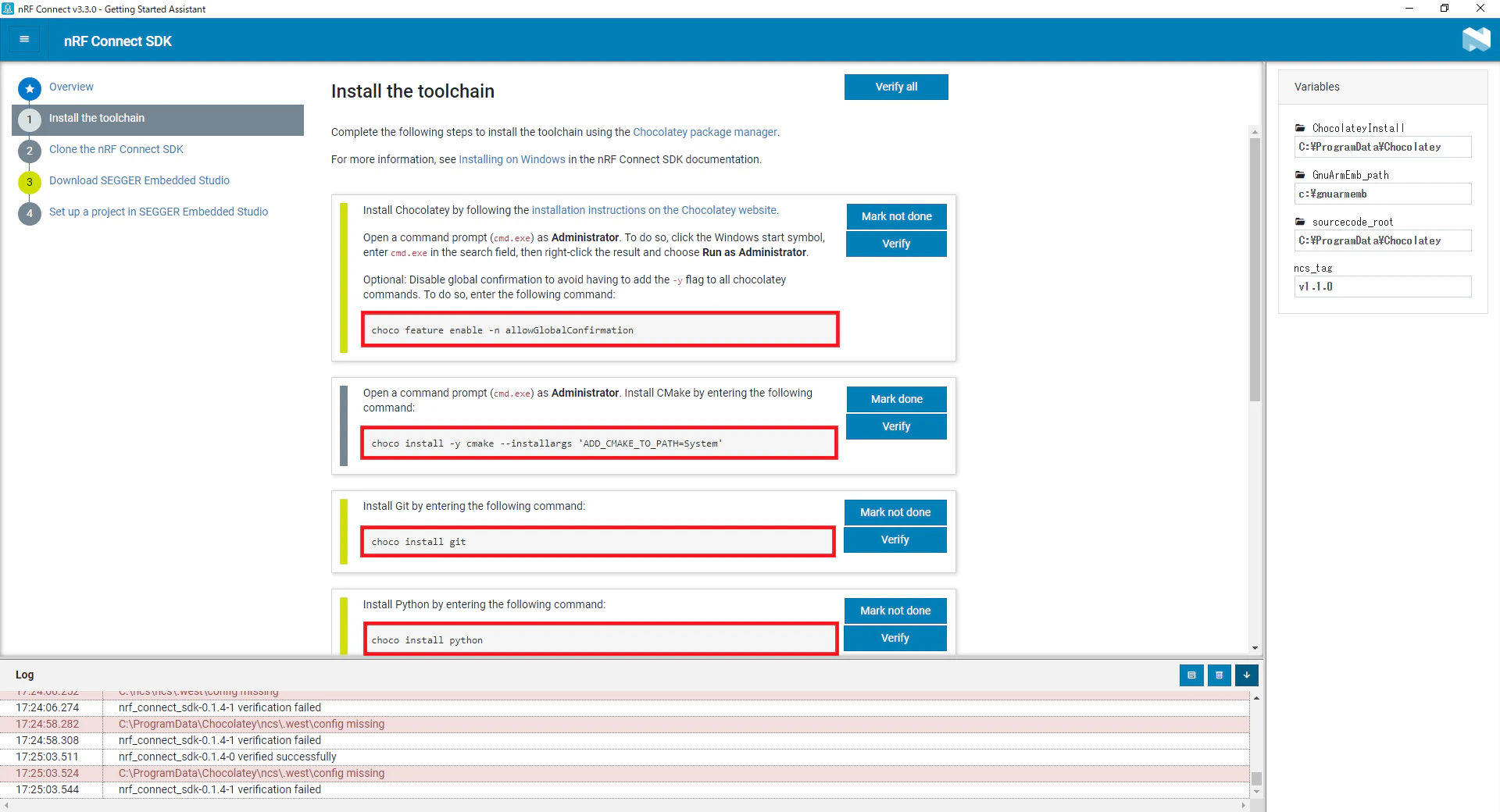Viewport: 1500px width, 812px height.
Task: Click the sourcecode_root path input field
Action: tap(1383, 240)
